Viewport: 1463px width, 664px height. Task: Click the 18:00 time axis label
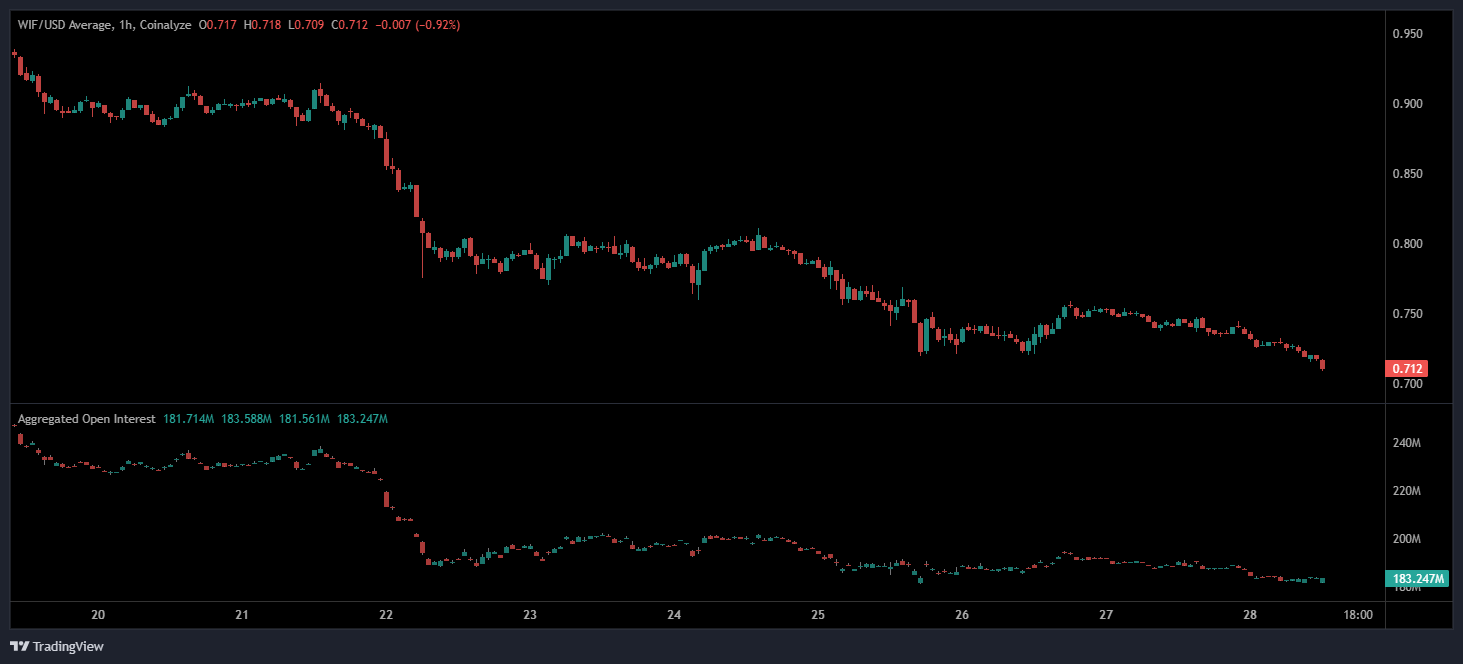click(x=1358, y=614)
